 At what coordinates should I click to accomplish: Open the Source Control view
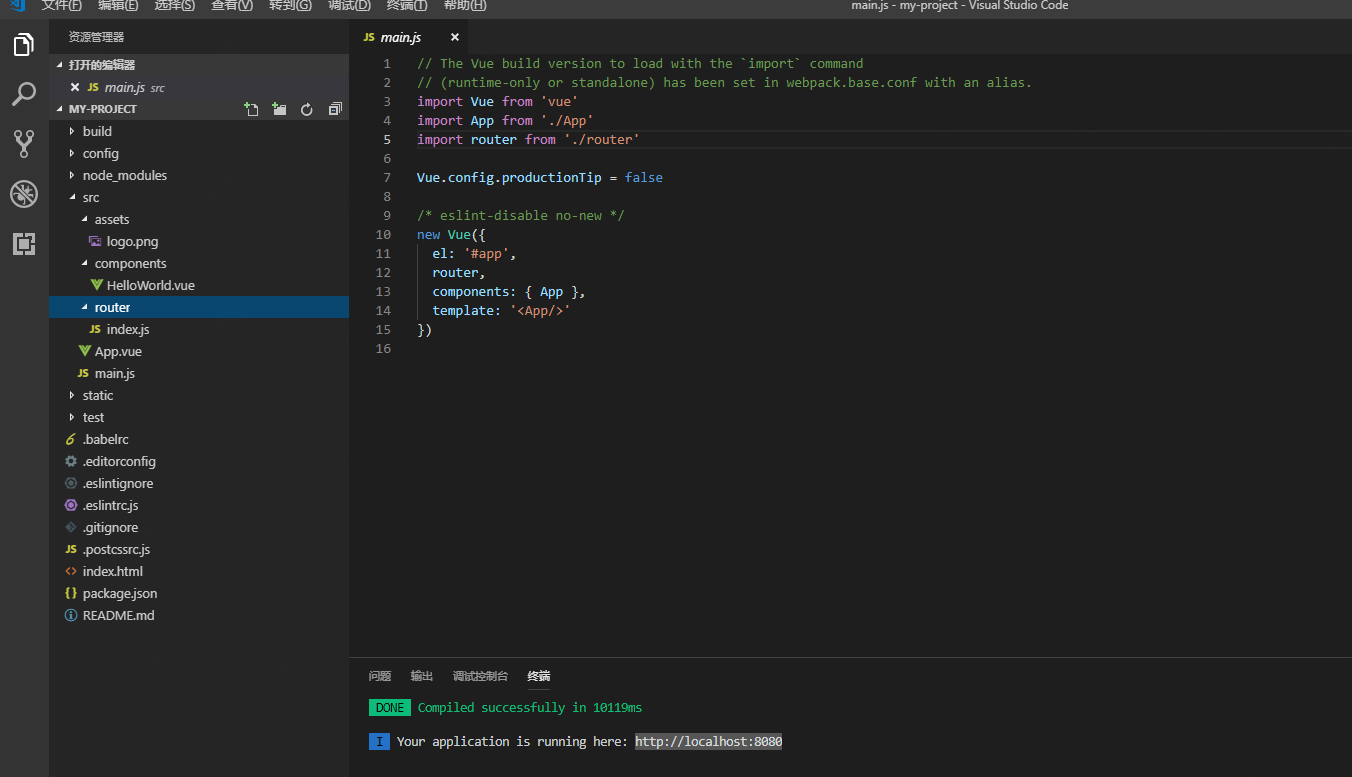click(24, 143)
